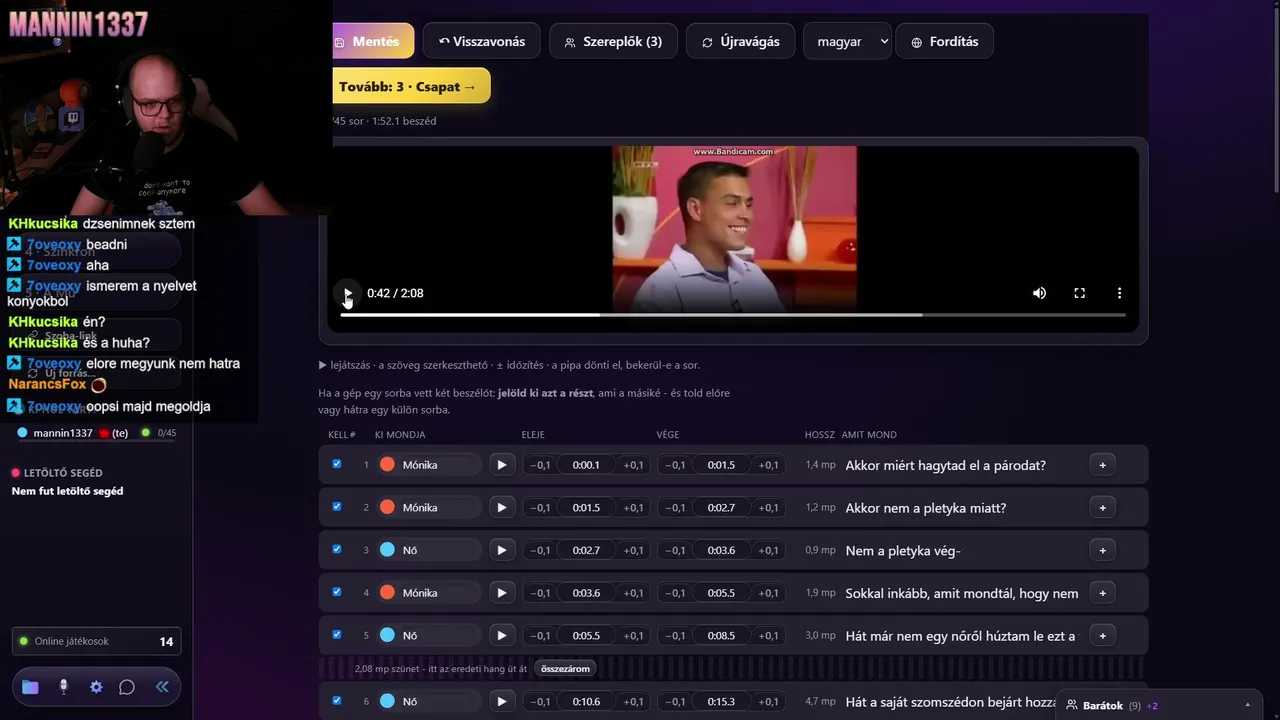This screenshot has height=720, width=1280.
Task: Open the speaker selector Nő in row 5
Action: click(x=429, y=635)
